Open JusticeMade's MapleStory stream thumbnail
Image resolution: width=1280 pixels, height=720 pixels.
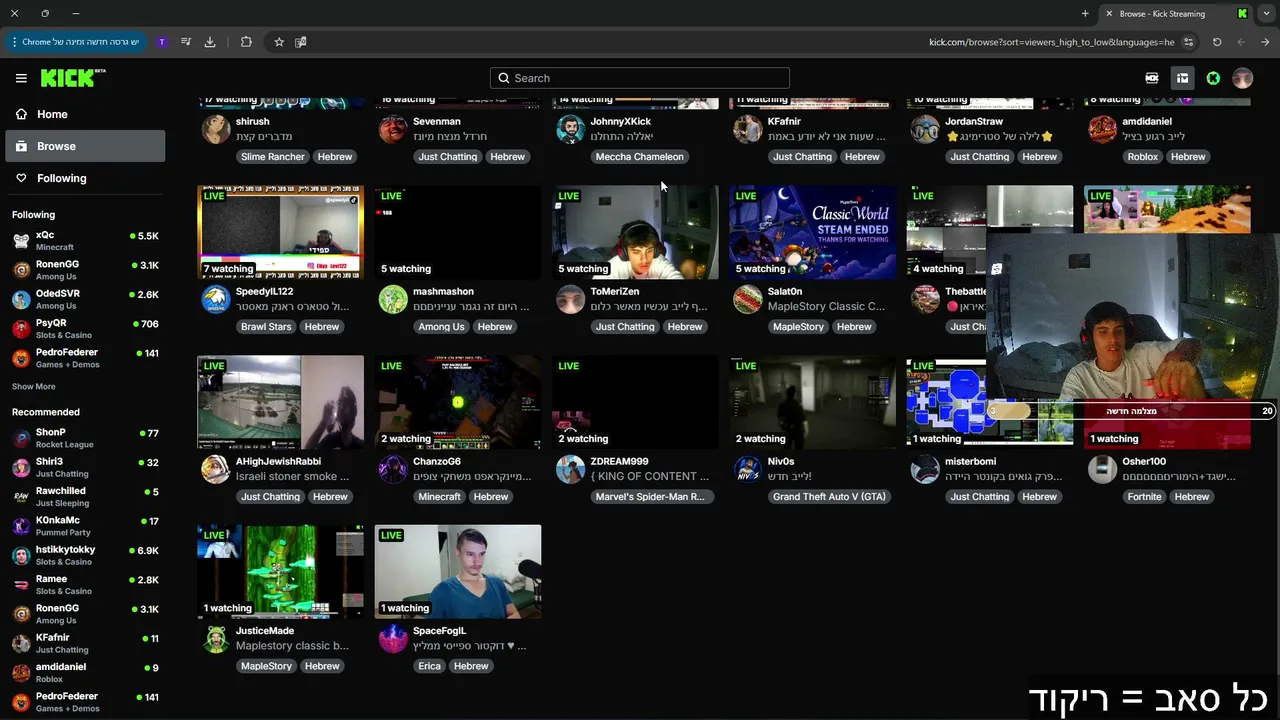point(281,572)
